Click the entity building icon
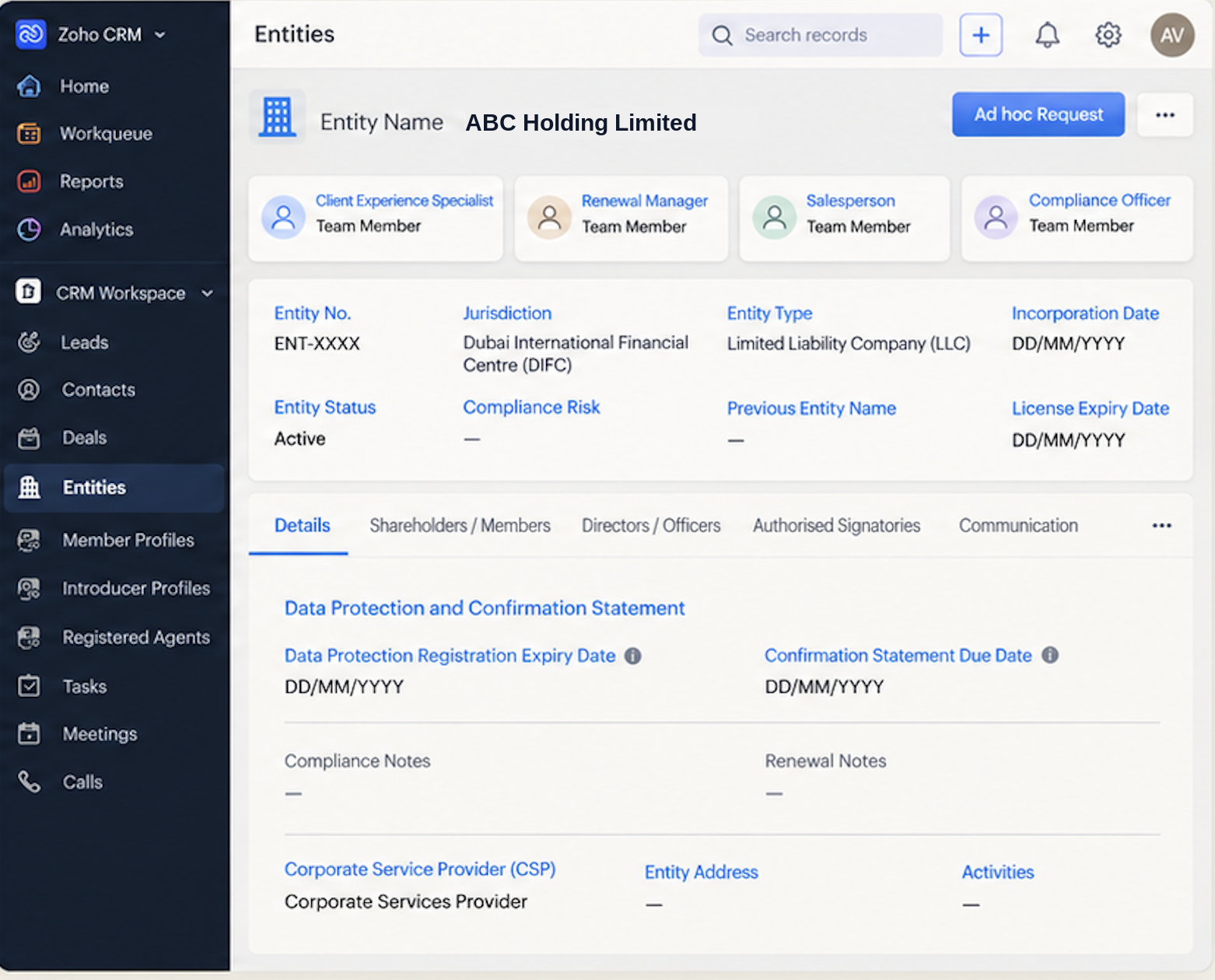This screenshot has height=980, width=1215. click(278, 117)
